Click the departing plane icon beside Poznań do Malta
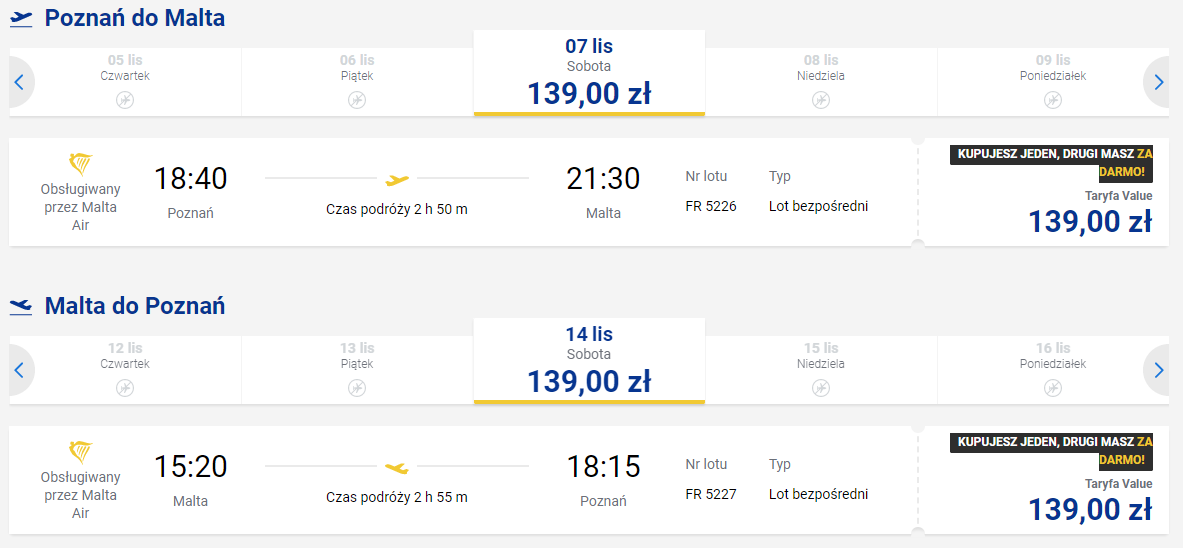Screen dimensions: 1183x548 pyautogui.click(x=21, y=19)
